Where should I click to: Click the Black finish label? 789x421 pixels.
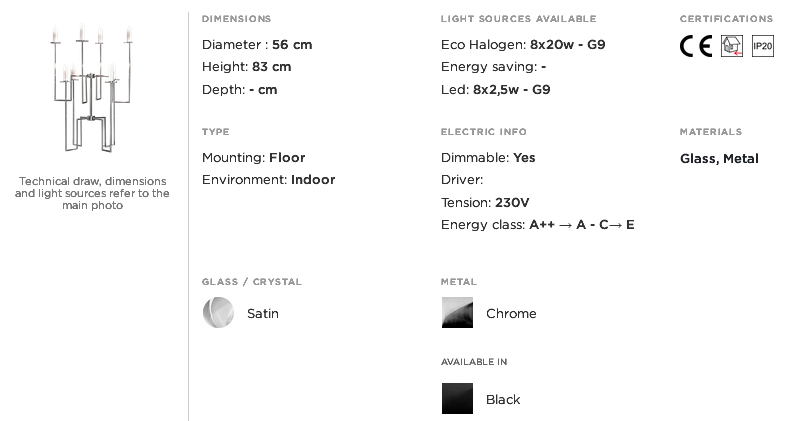[503, 399]
